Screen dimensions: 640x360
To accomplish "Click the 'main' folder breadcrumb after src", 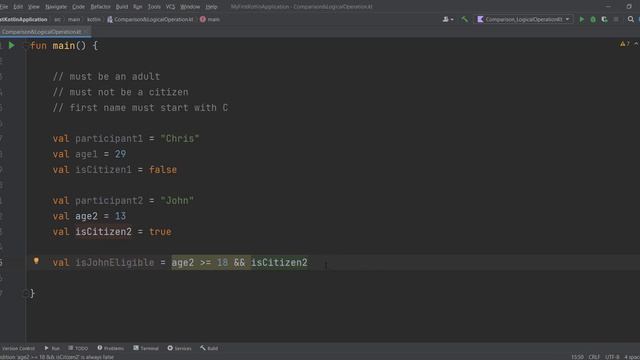I will [x=74, y=19].
